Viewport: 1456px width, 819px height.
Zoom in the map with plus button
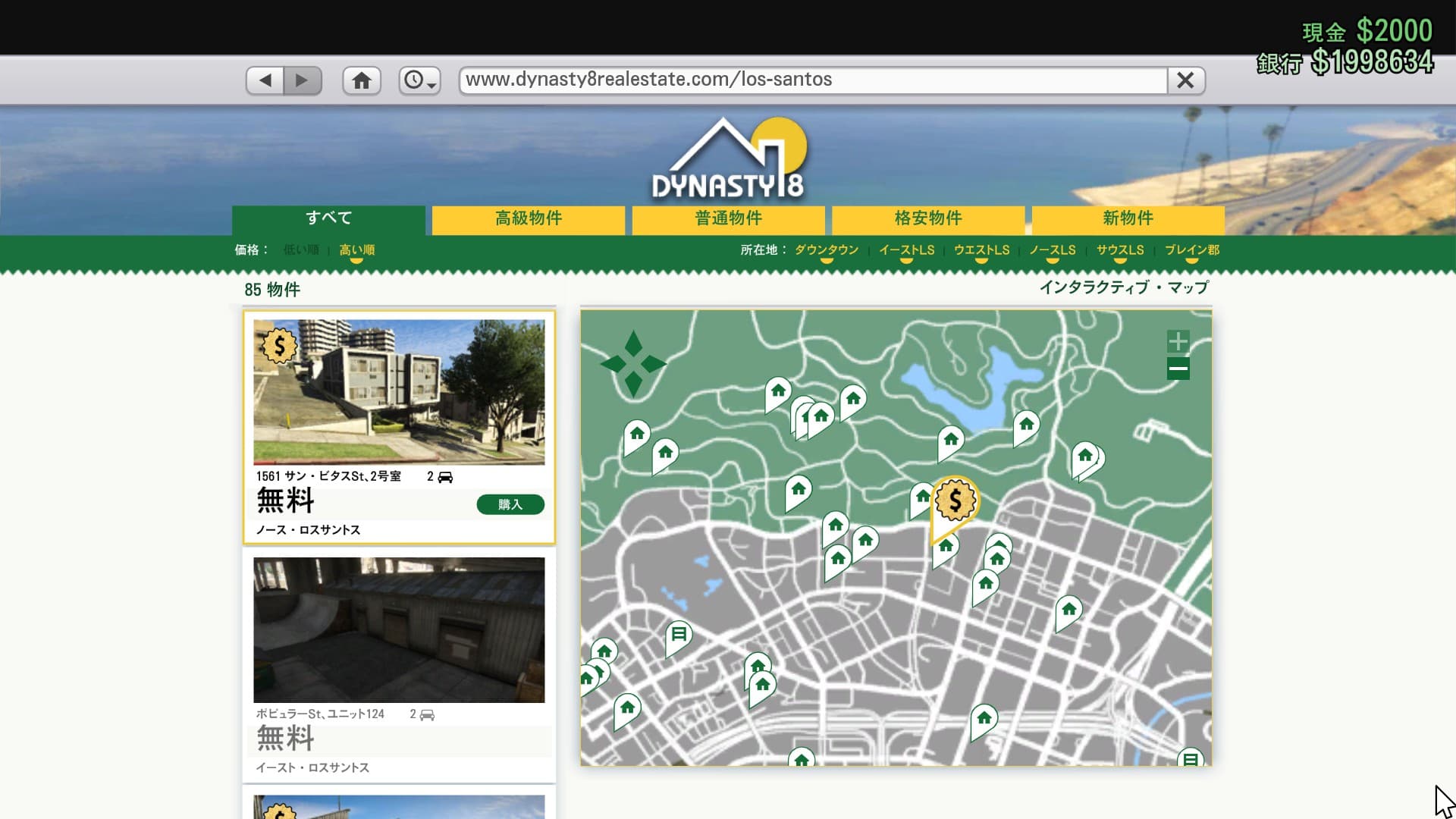pyautogui.click(x=1178, y=341)
